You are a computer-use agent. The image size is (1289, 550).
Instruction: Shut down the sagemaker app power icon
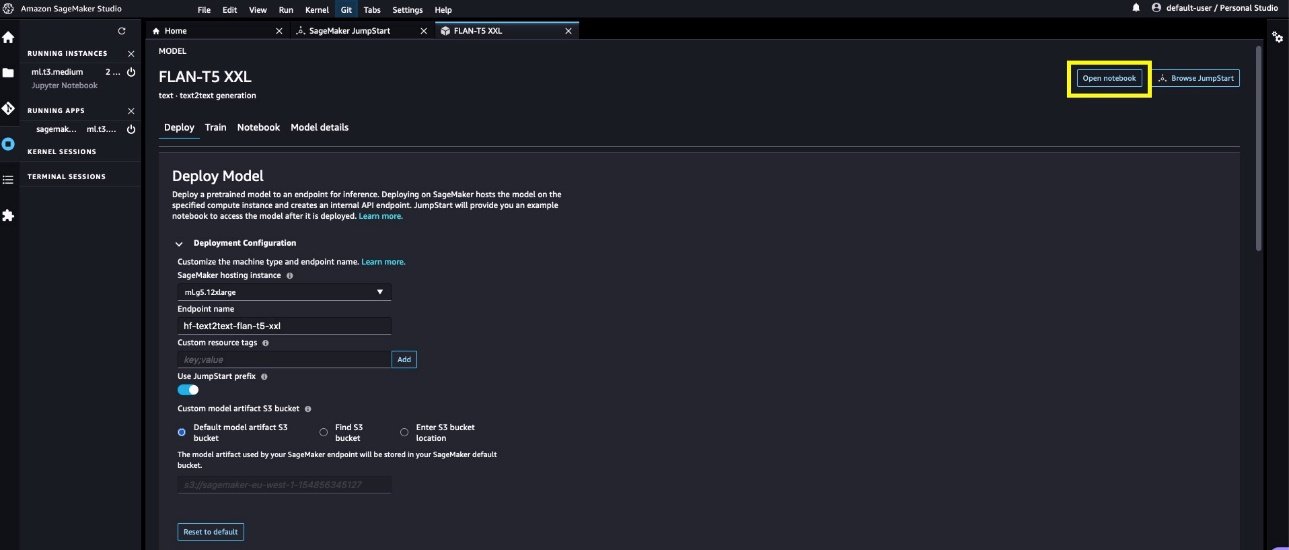point(131,129)
